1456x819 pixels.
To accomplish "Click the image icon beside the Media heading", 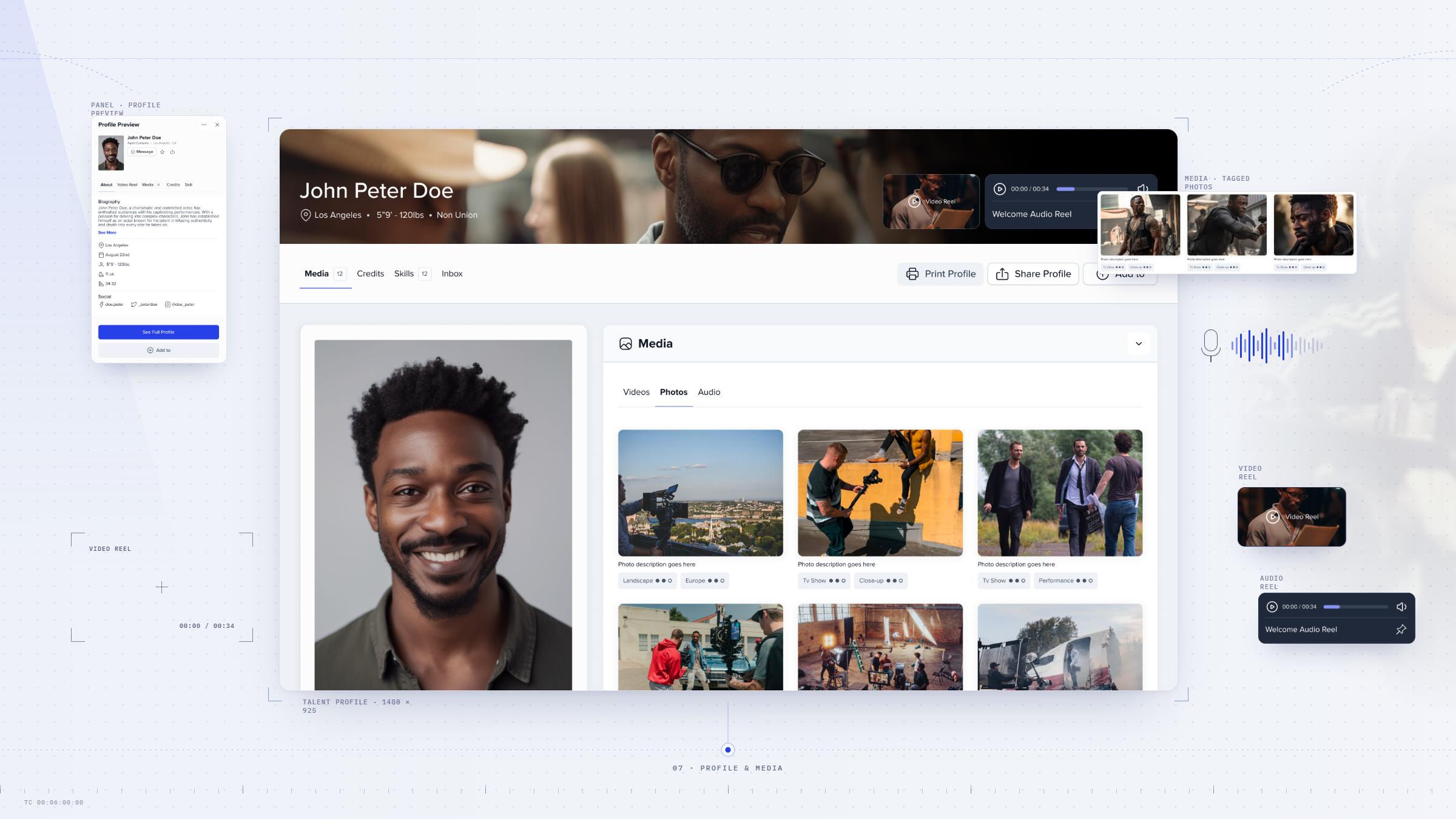I will [625, 344].
